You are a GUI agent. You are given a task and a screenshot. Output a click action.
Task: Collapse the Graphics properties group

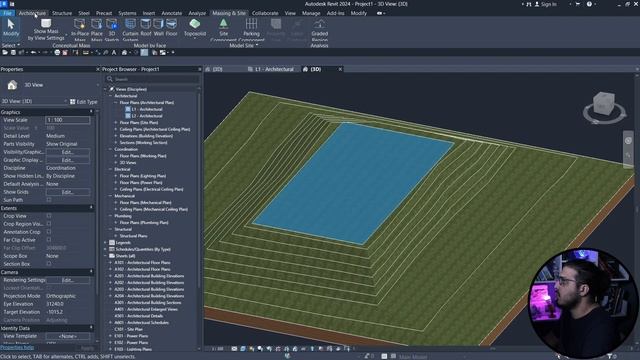coord(91,112)
